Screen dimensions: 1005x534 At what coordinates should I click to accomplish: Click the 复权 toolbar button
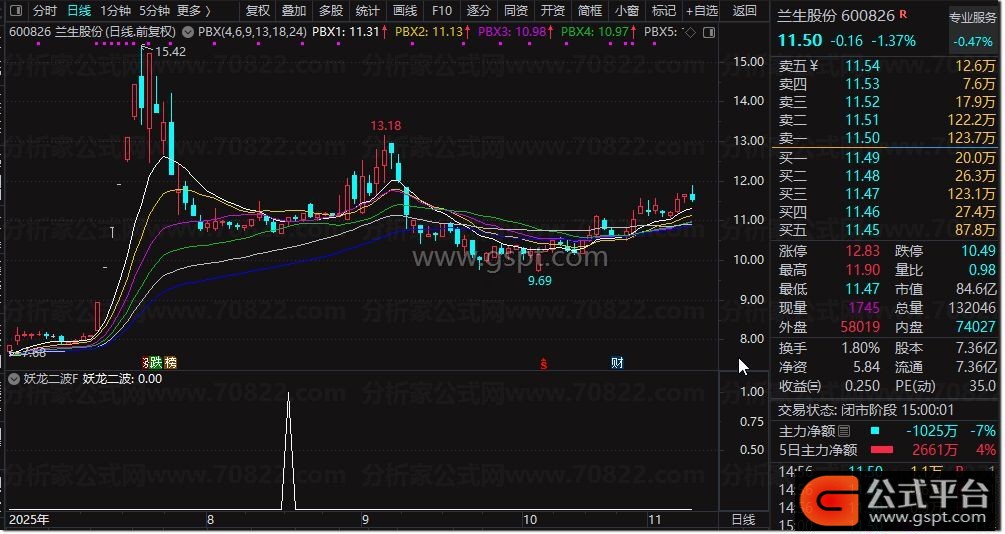[258, 10]
